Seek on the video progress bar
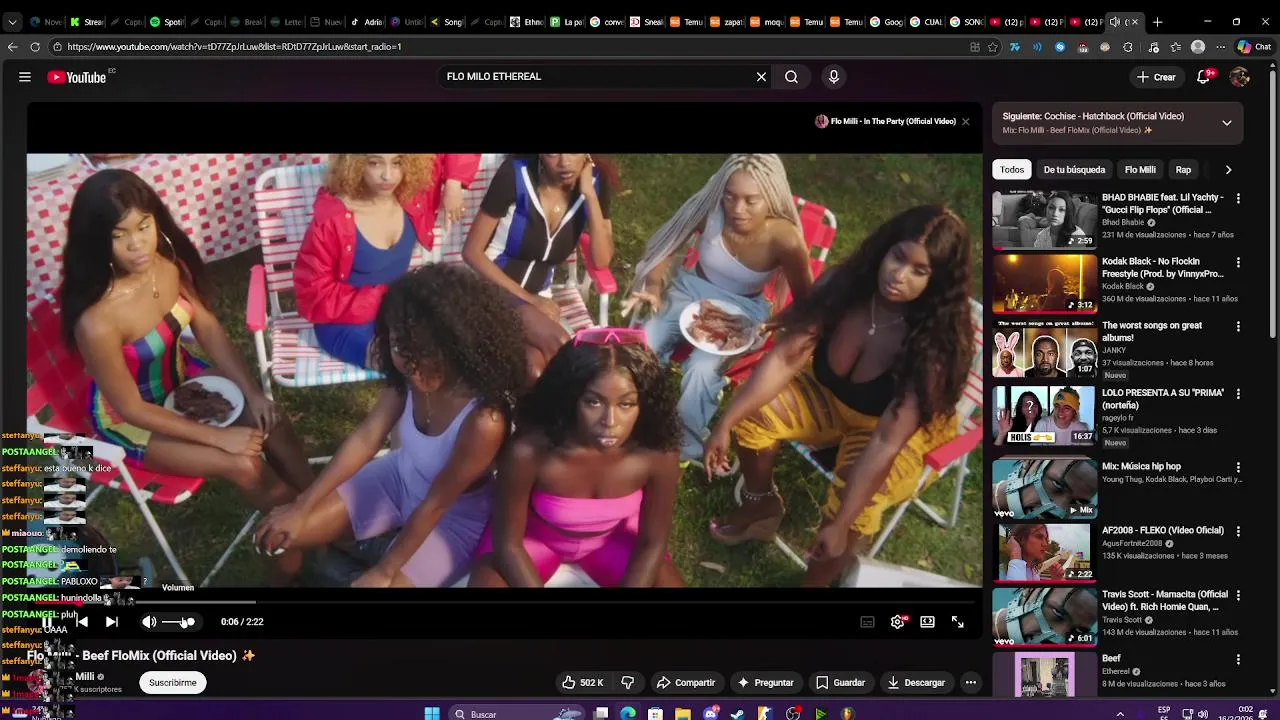Screen dimensions: 1280x720 tap(504, 602)
